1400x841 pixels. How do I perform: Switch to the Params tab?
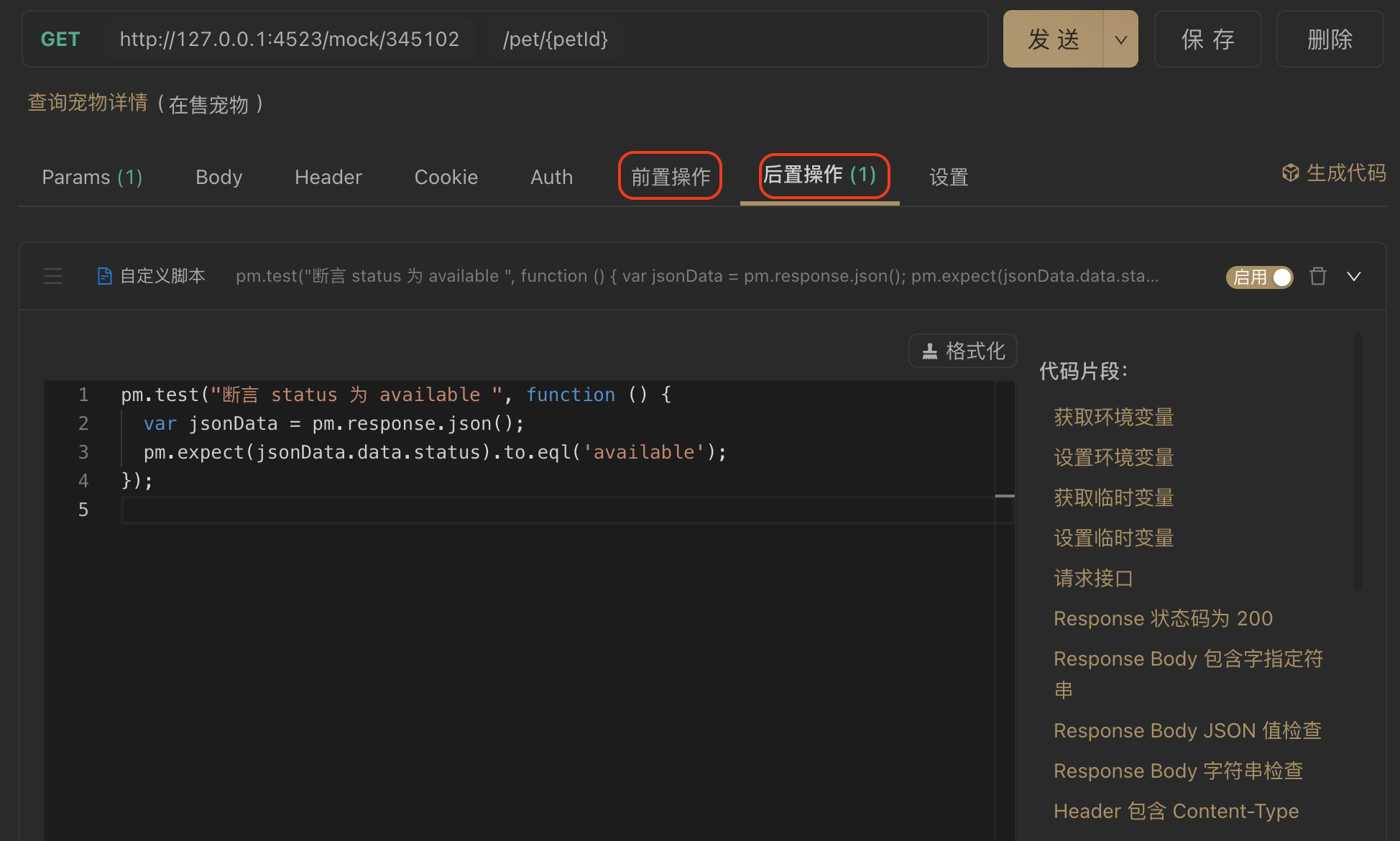click(x=91, y=177)
